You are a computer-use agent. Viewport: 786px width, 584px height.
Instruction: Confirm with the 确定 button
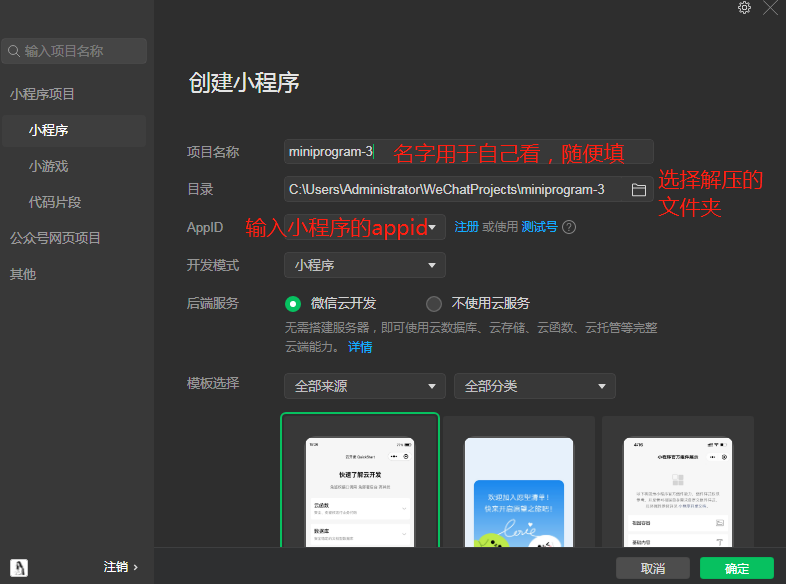(x=737, y=568)
